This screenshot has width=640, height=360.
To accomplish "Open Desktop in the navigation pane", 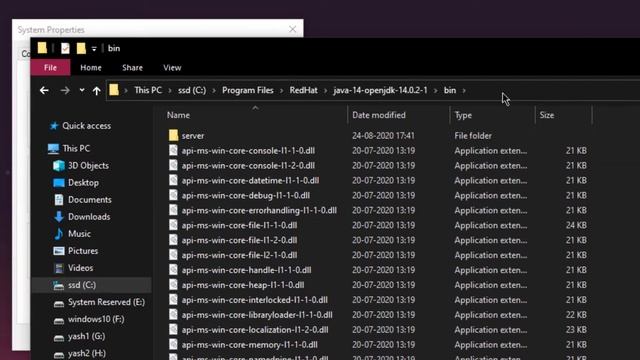I will pyautogui.click(x=83, y=183).
